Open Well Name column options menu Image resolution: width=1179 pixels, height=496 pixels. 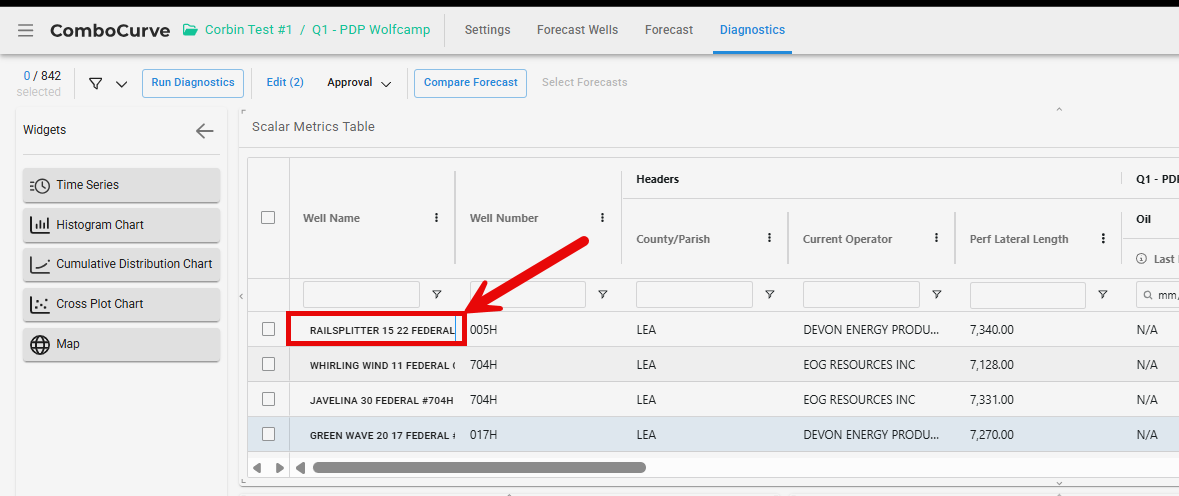[x=436, y=218]
